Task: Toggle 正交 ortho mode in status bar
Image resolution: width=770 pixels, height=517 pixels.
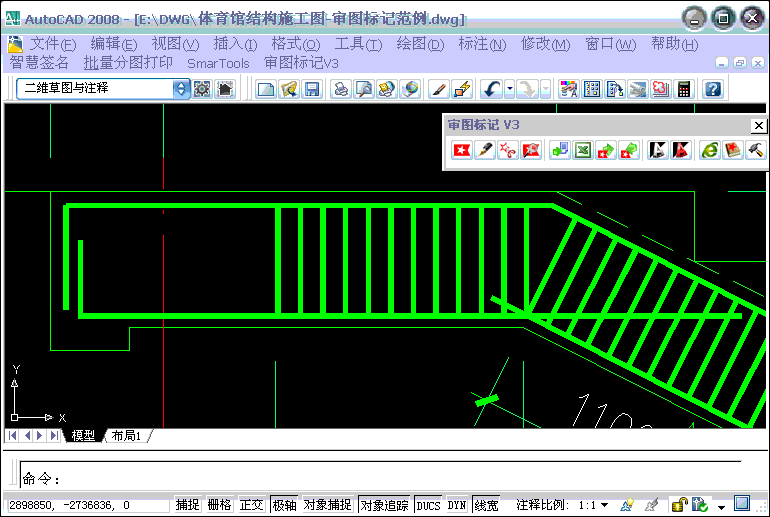Action: pos(251,505)
